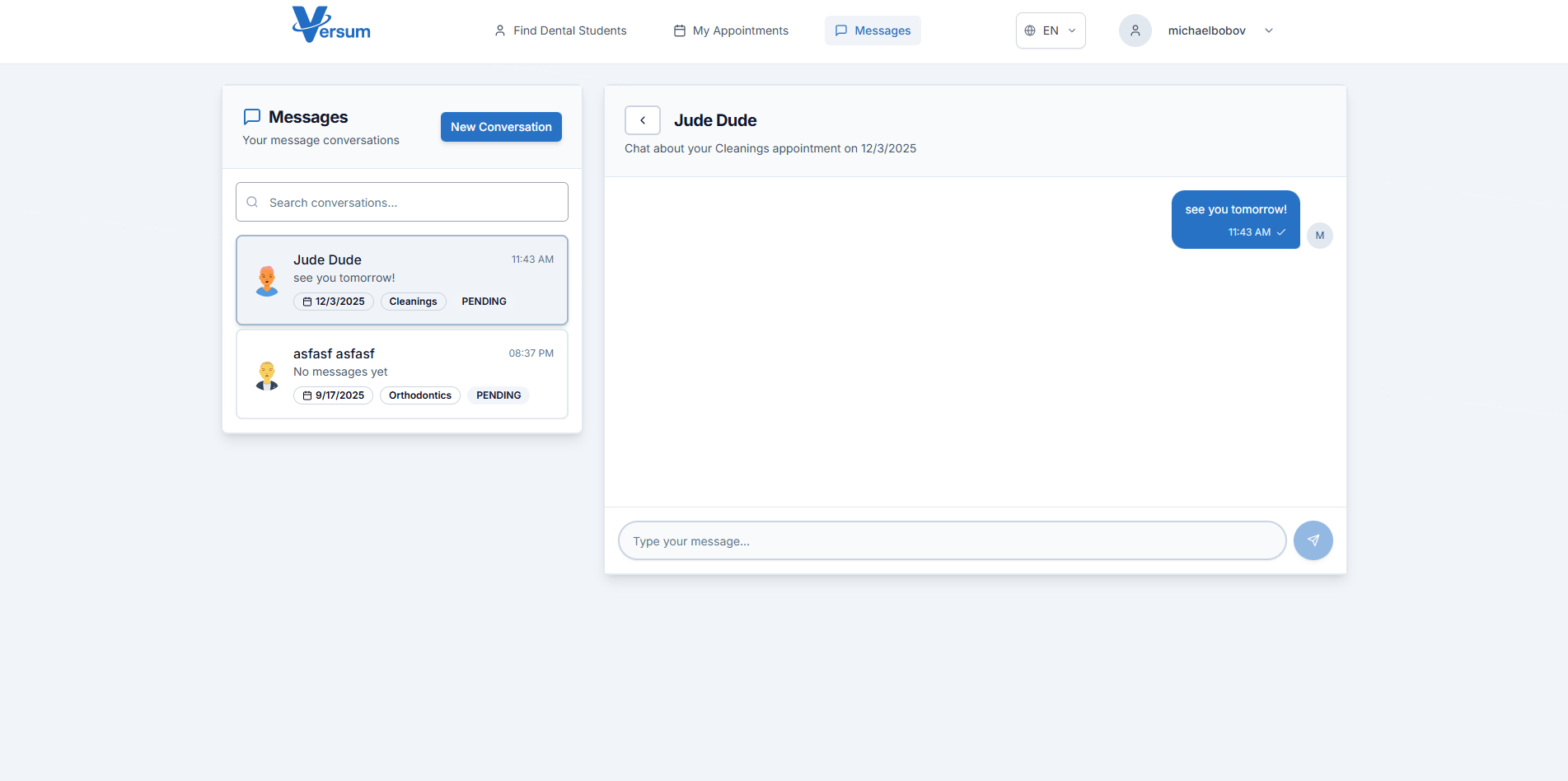This screenshot has height=781, width=1568.
Task: Click the user avatar icon in header
Action: click(1135, 30)
